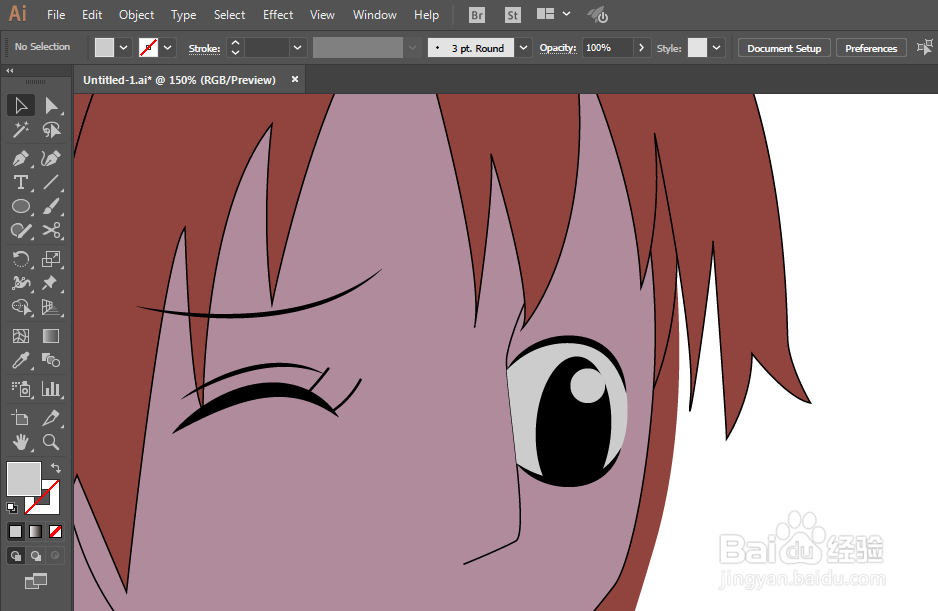938x611 pixels.
Task: Select the Hand tool
Action: [21, 442]
